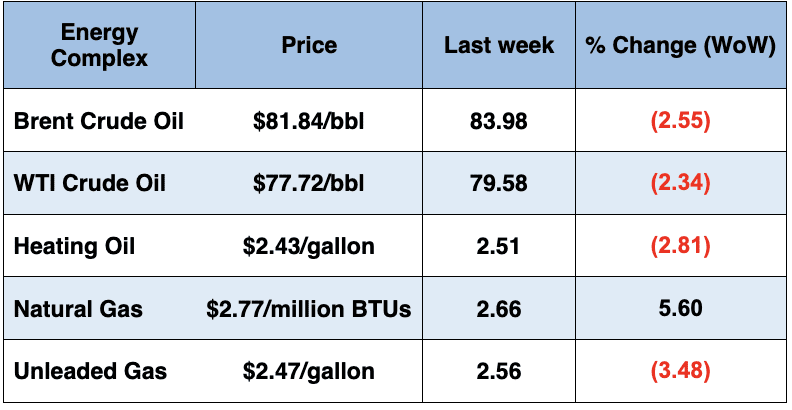Click the Last week column header

[499, 46]
